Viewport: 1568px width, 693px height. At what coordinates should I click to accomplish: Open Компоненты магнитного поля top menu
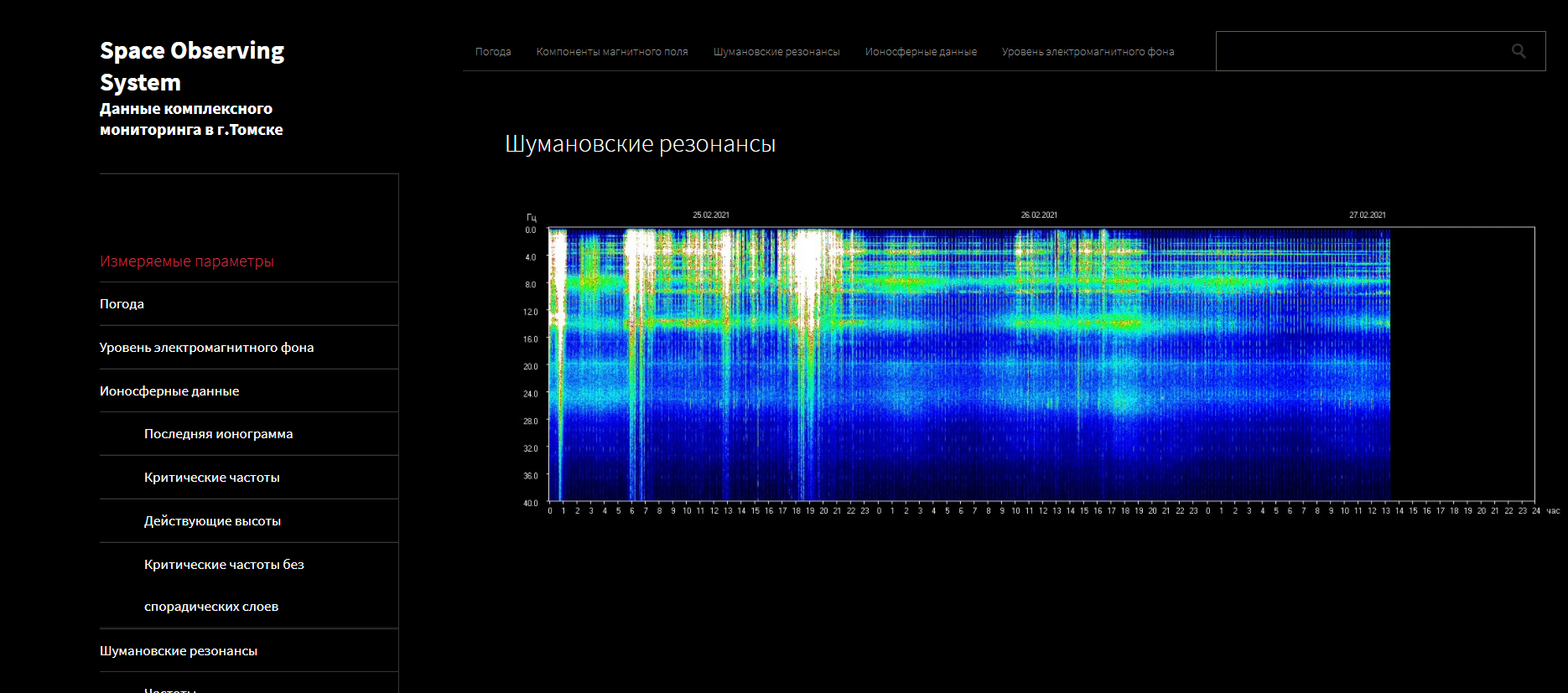tap(612, 52)
